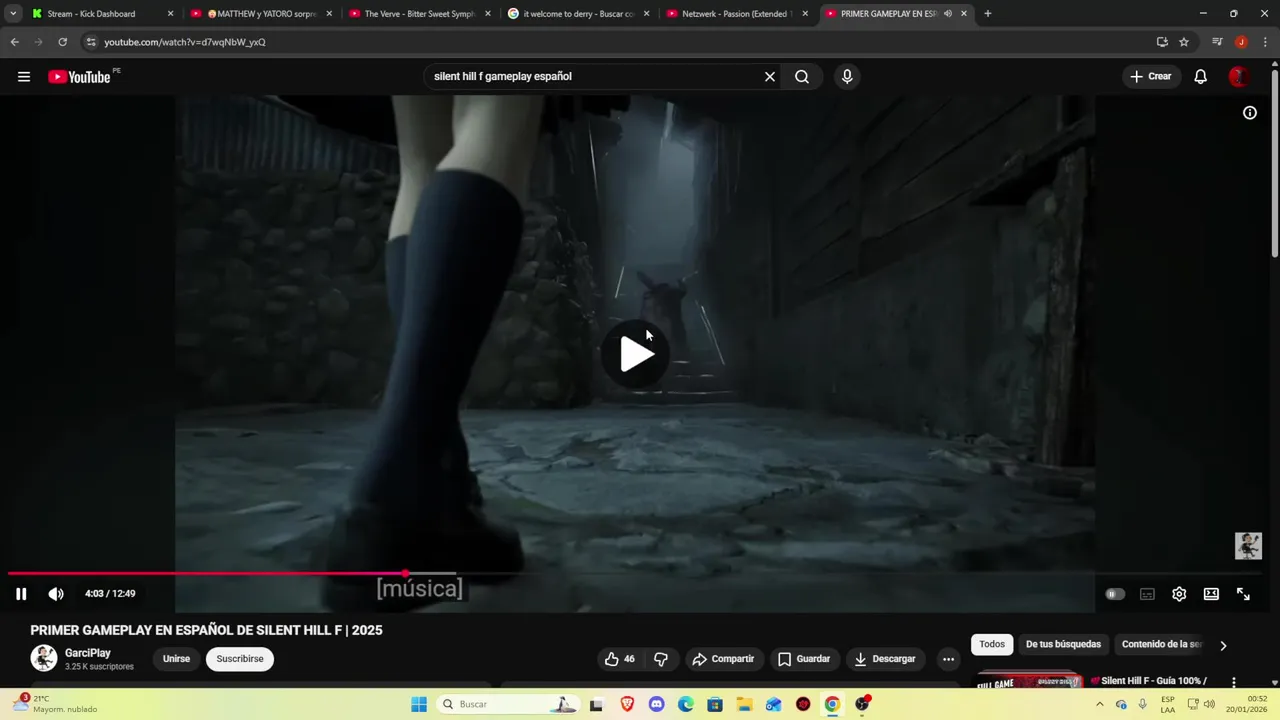Save the video with Guardar
The image size is (1280, 720).
point(804,659)
